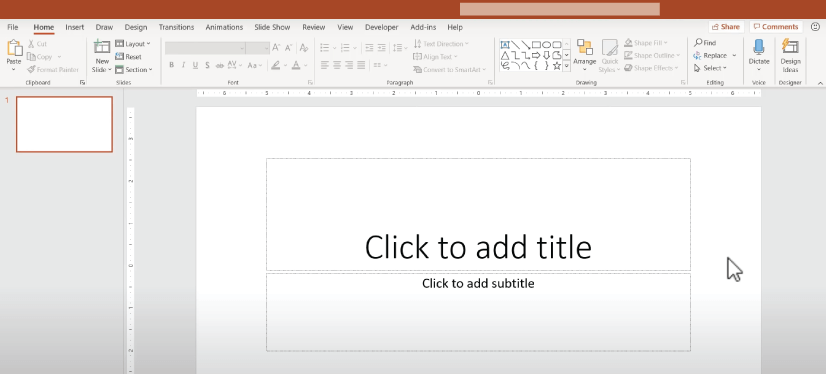The image size is (826, 374).
Task: Click the Replace button
Action: [x=714, y=55]
